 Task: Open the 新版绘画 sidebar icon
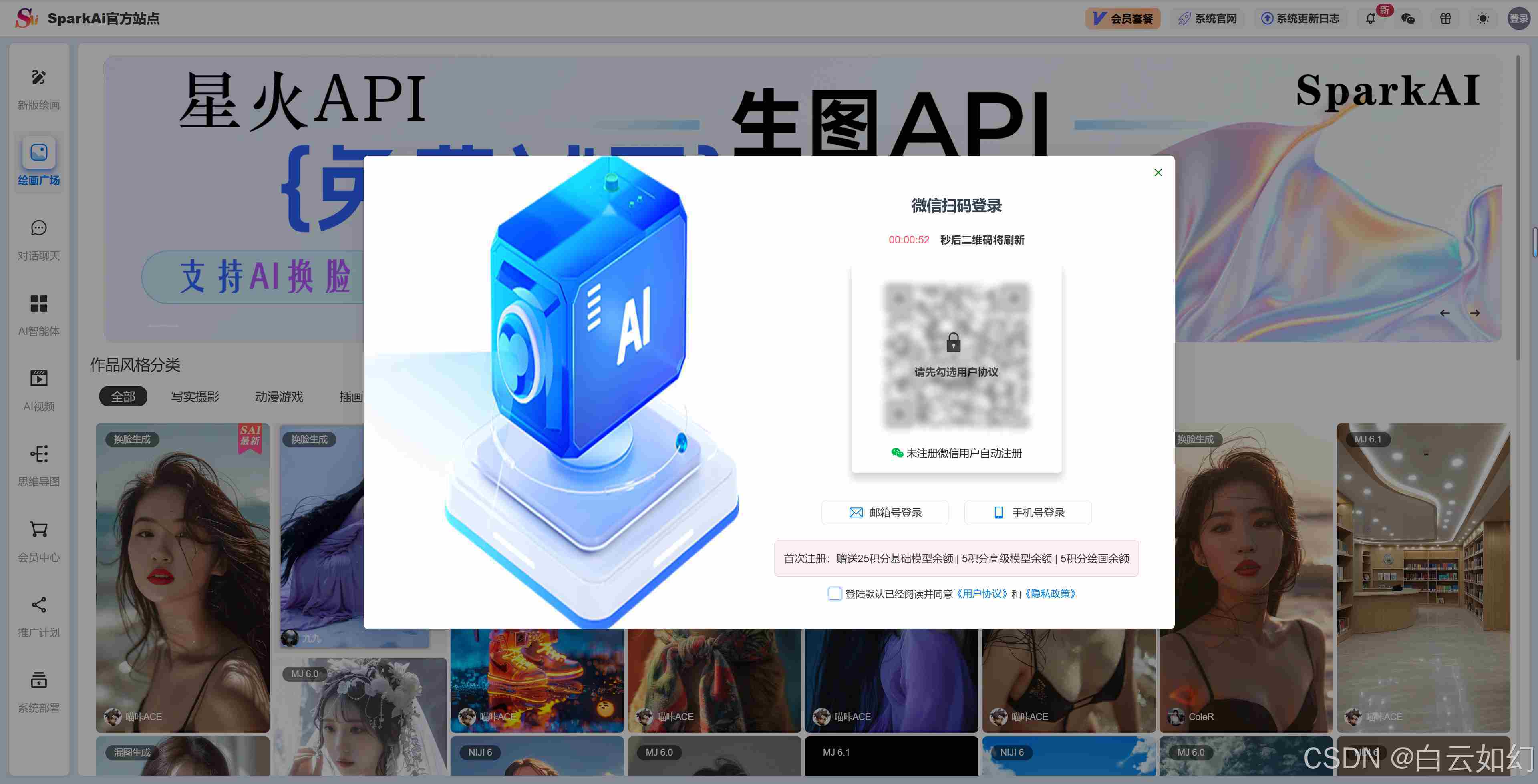[x=39, y=77]
